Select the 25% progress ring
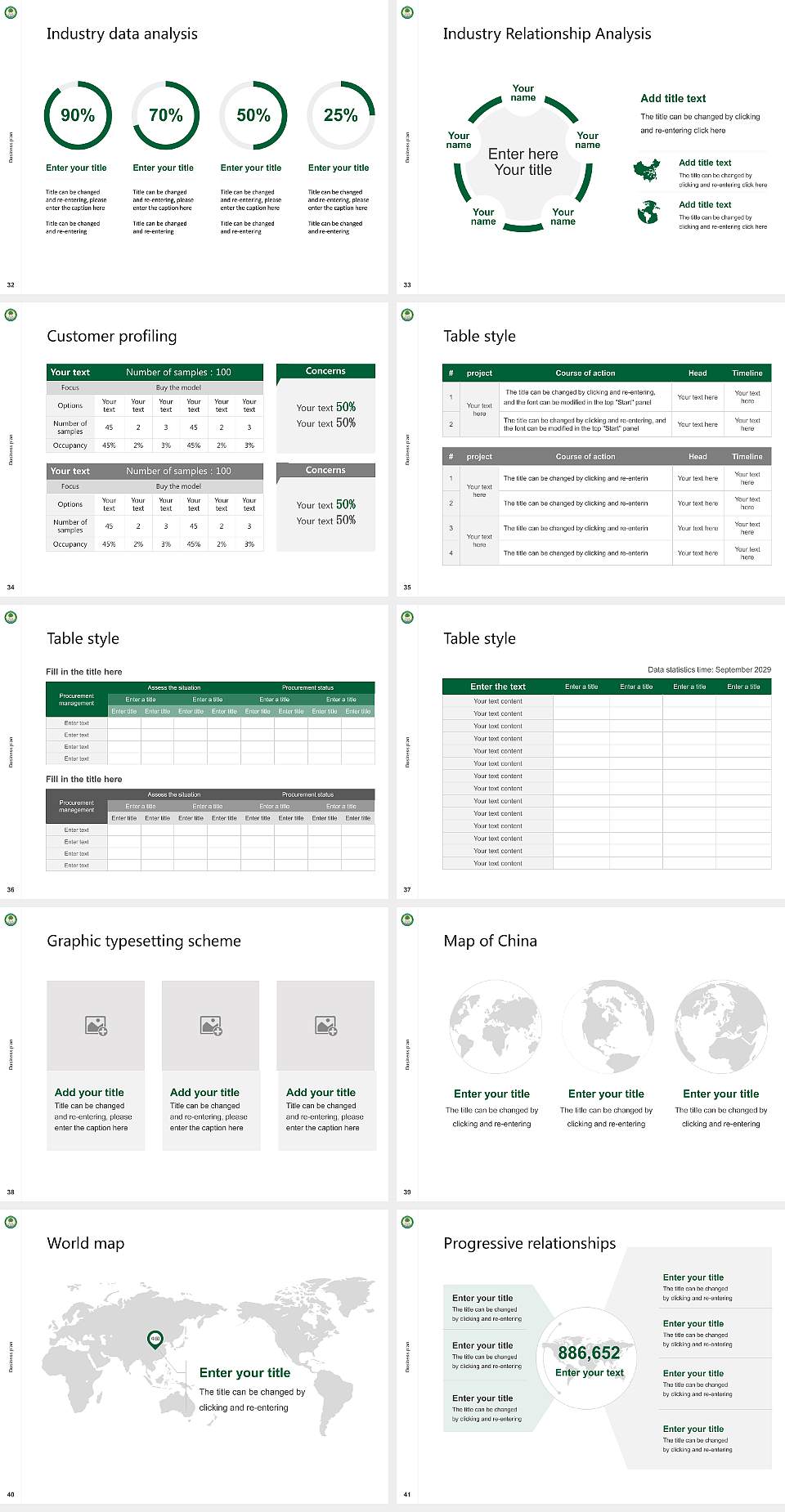Viewport: 785px width, 1512px height. pos(341,115)
